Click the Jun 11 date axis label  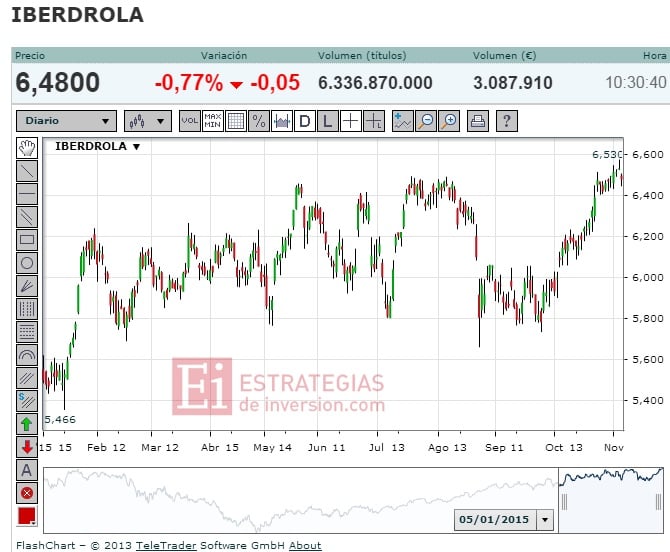coord(326,447)
